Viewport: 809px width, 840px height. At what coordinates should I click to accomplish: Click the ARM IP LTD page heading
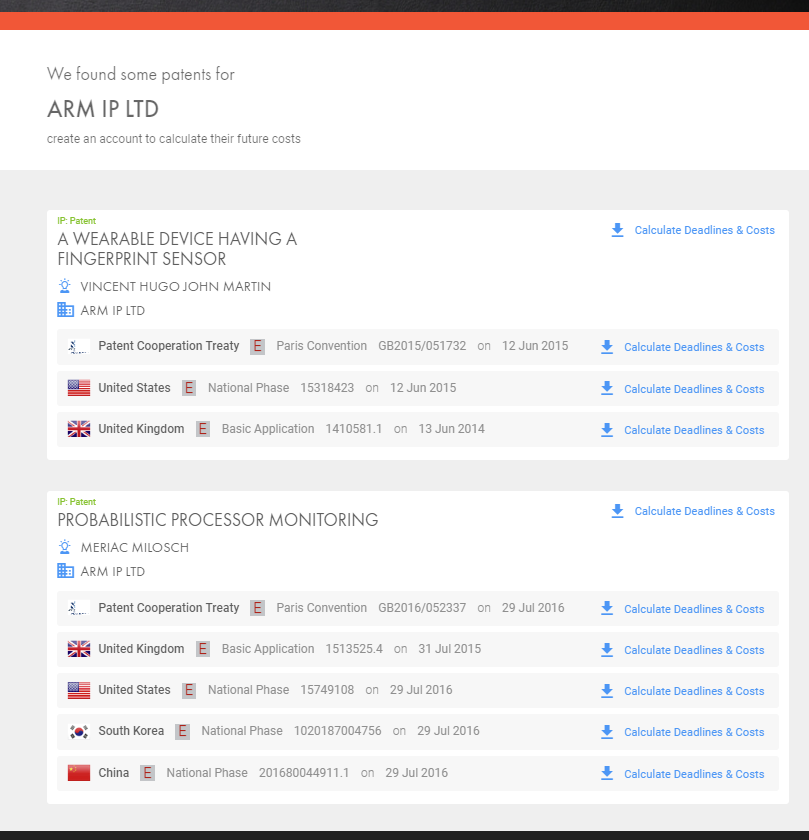coord(103,109)
